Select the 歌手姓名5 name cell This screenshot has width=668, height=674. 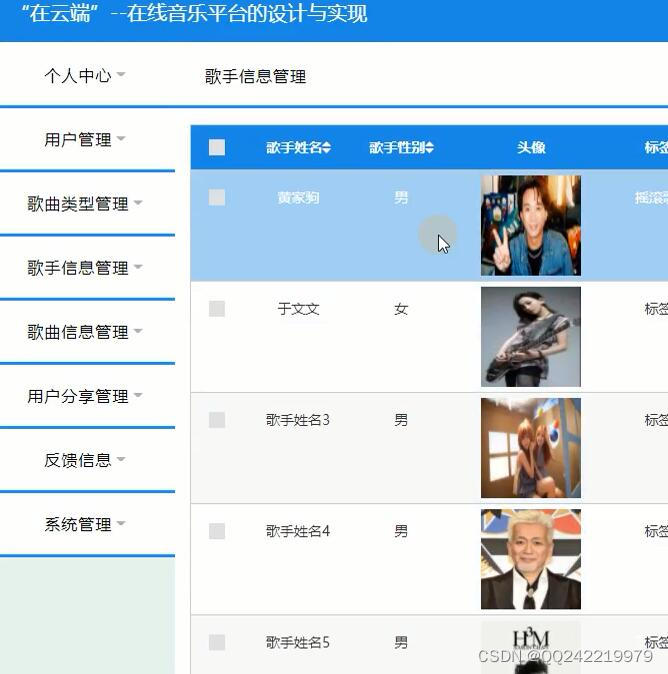coord(297,643)
